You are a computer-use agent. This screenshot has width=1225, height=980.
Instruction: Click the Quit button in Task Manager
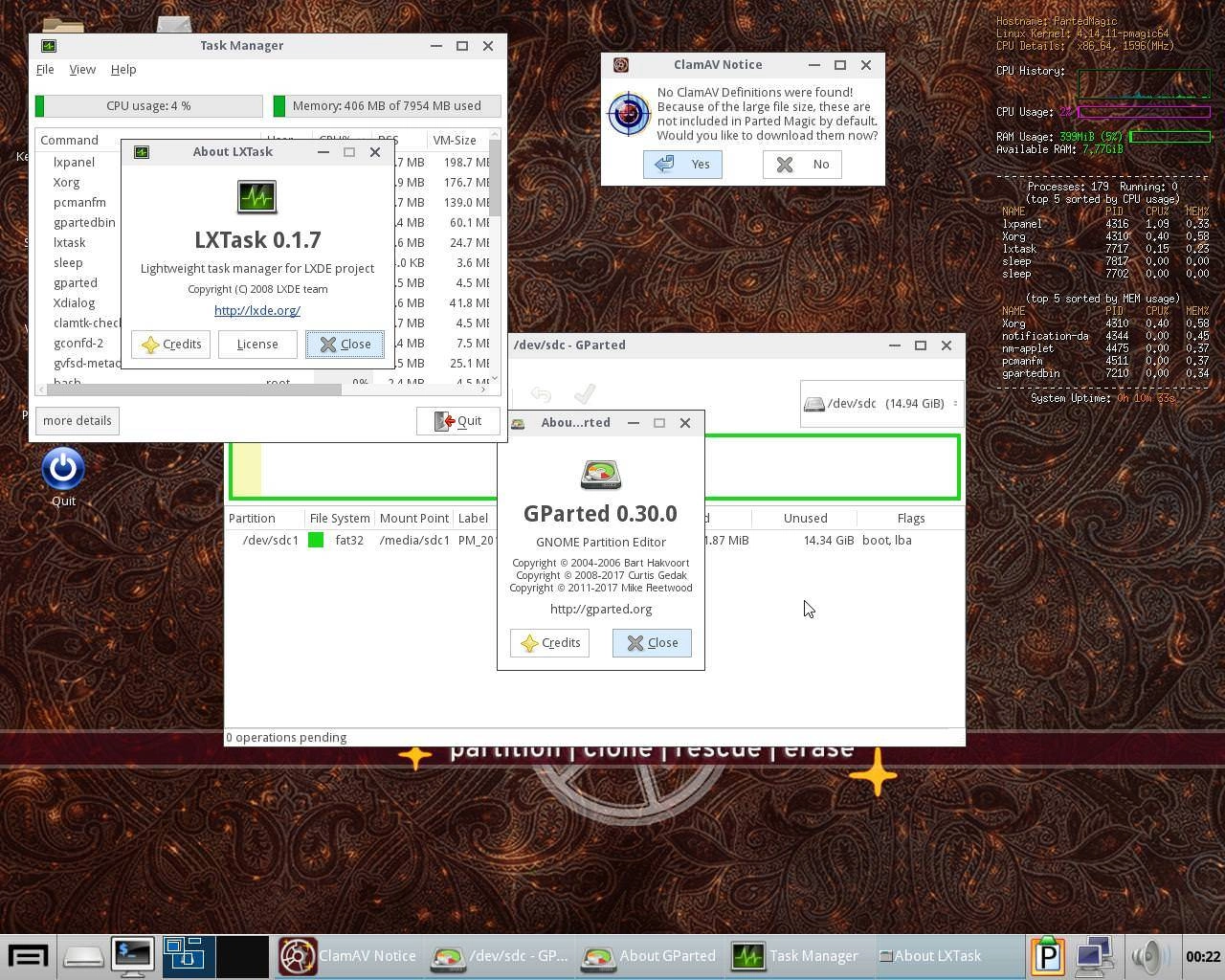click(x=457, y=421)
